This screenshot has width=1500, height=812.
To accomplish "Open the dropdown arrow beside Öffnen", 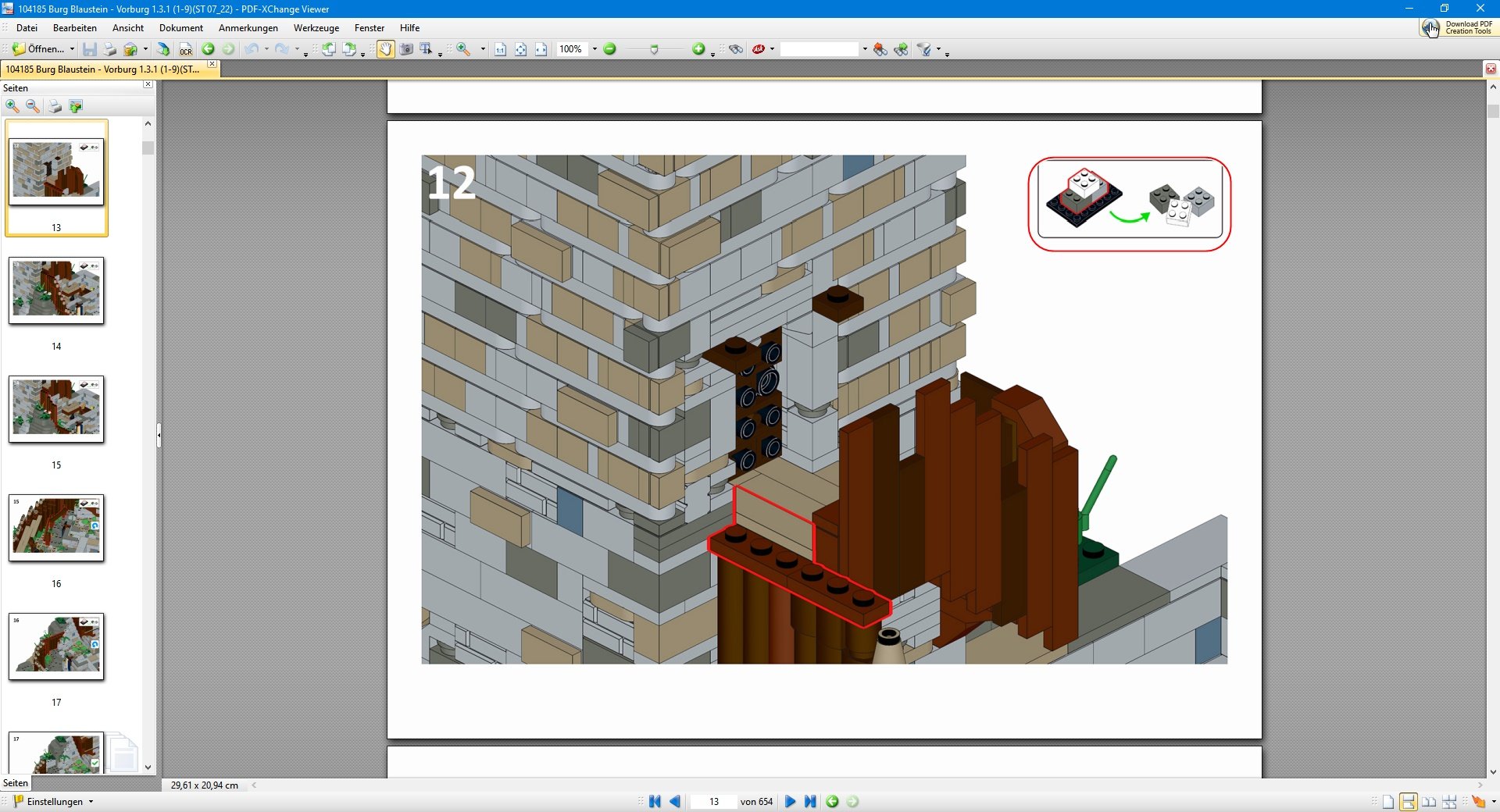I will 72,49.
